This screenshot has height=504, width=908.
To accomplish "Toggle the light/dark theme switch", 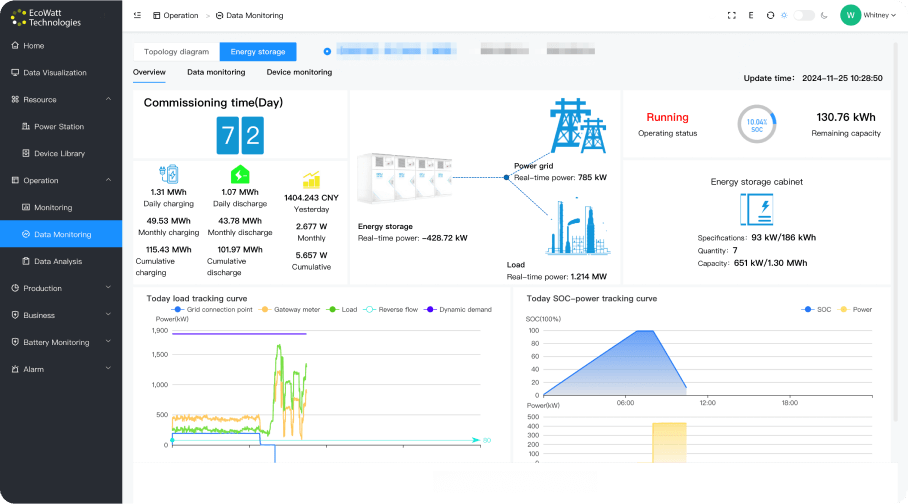I will (803, 15).
